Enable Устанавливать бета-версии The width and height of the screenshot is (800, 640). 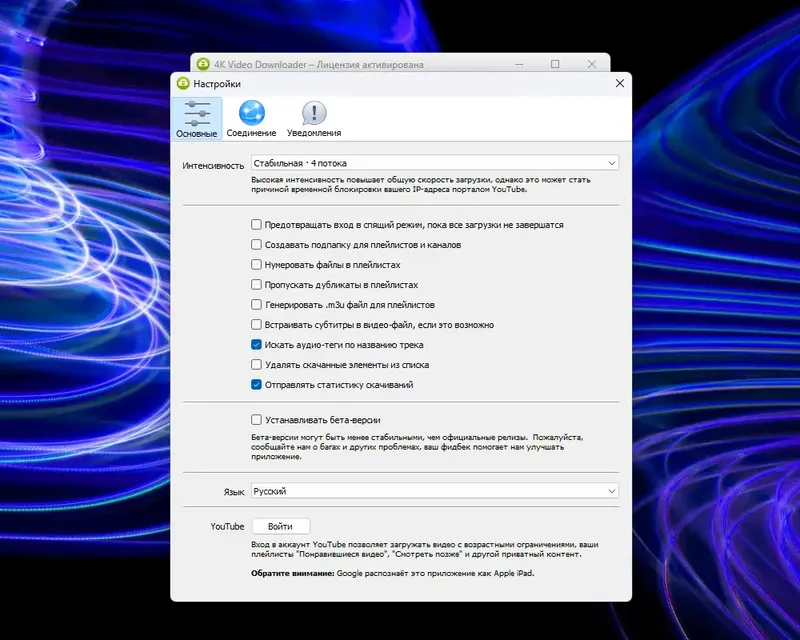(258, 421)
